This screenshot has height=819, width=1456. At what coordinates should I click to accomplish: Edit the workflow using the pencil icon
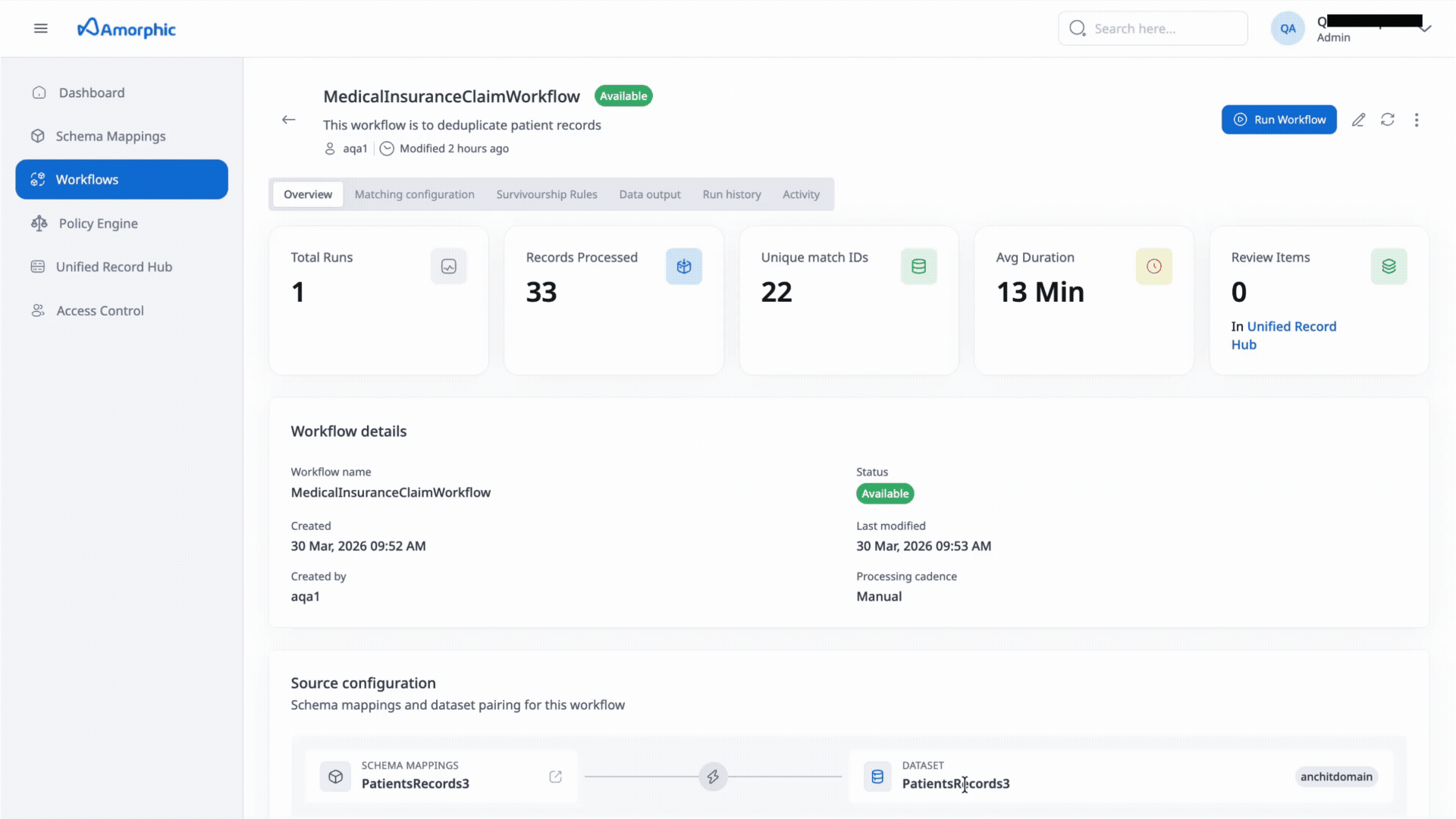coord(1358,120)
